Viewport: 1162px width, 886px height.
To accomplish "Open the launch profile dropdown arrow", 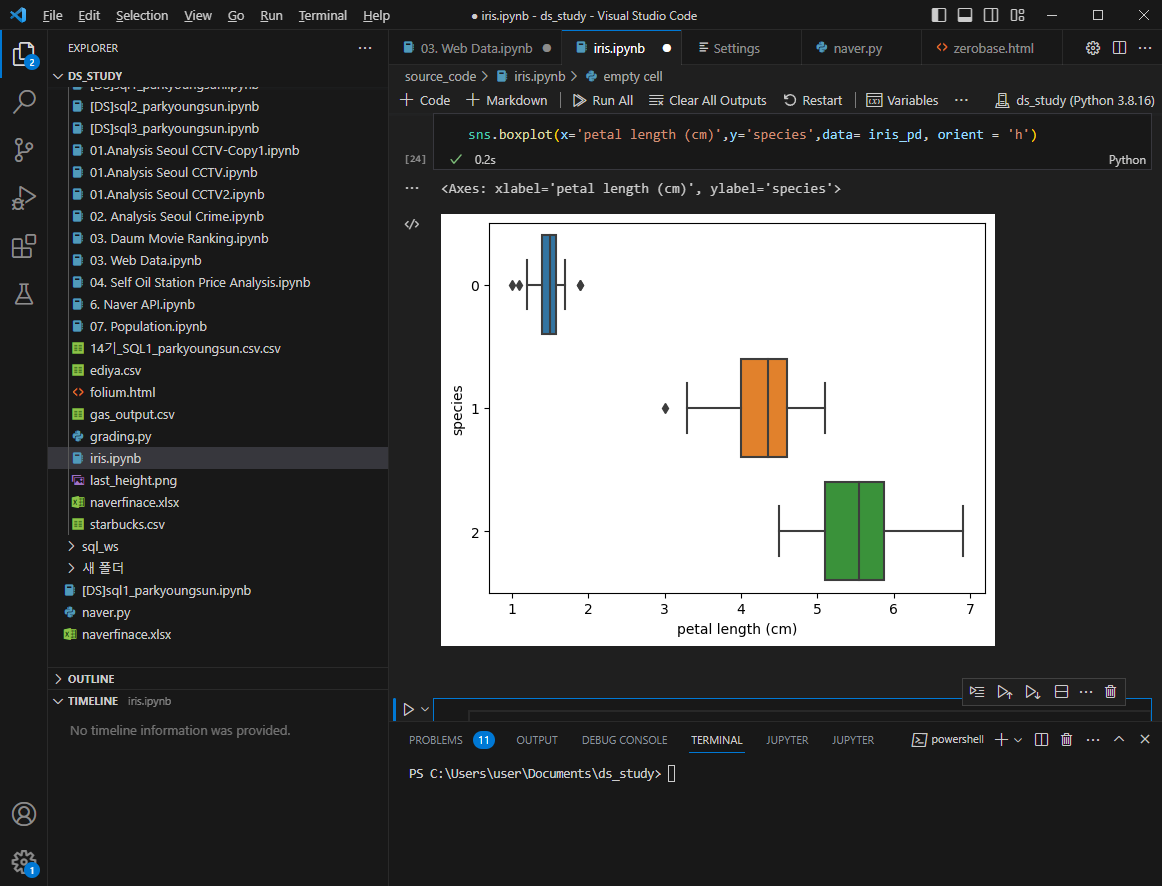I will point(1017,740).
